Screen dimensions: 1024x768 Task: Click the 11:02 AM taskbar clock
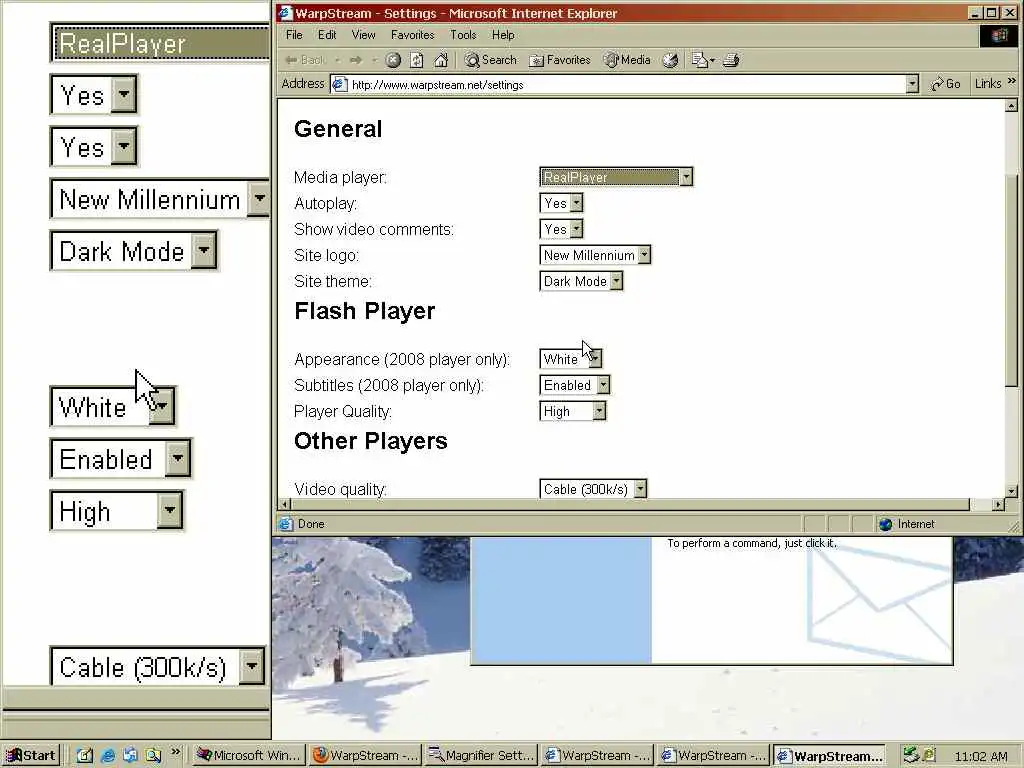pyautogui.click(x=980, y=756)
